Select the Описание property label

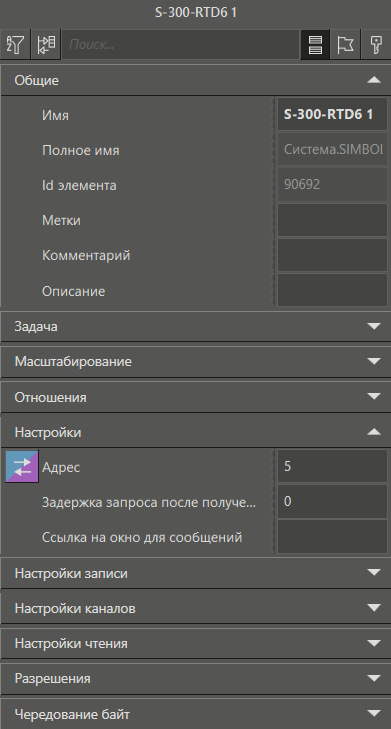(x=73, y=291)
